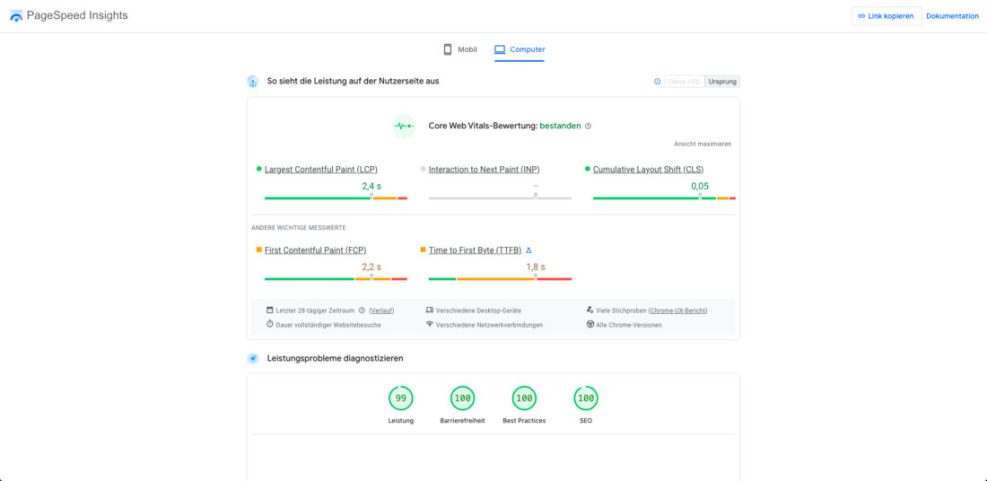Click the orange square before Time to First Byte
This screenshot has width=987, height=481.
(x=423, y=249)
